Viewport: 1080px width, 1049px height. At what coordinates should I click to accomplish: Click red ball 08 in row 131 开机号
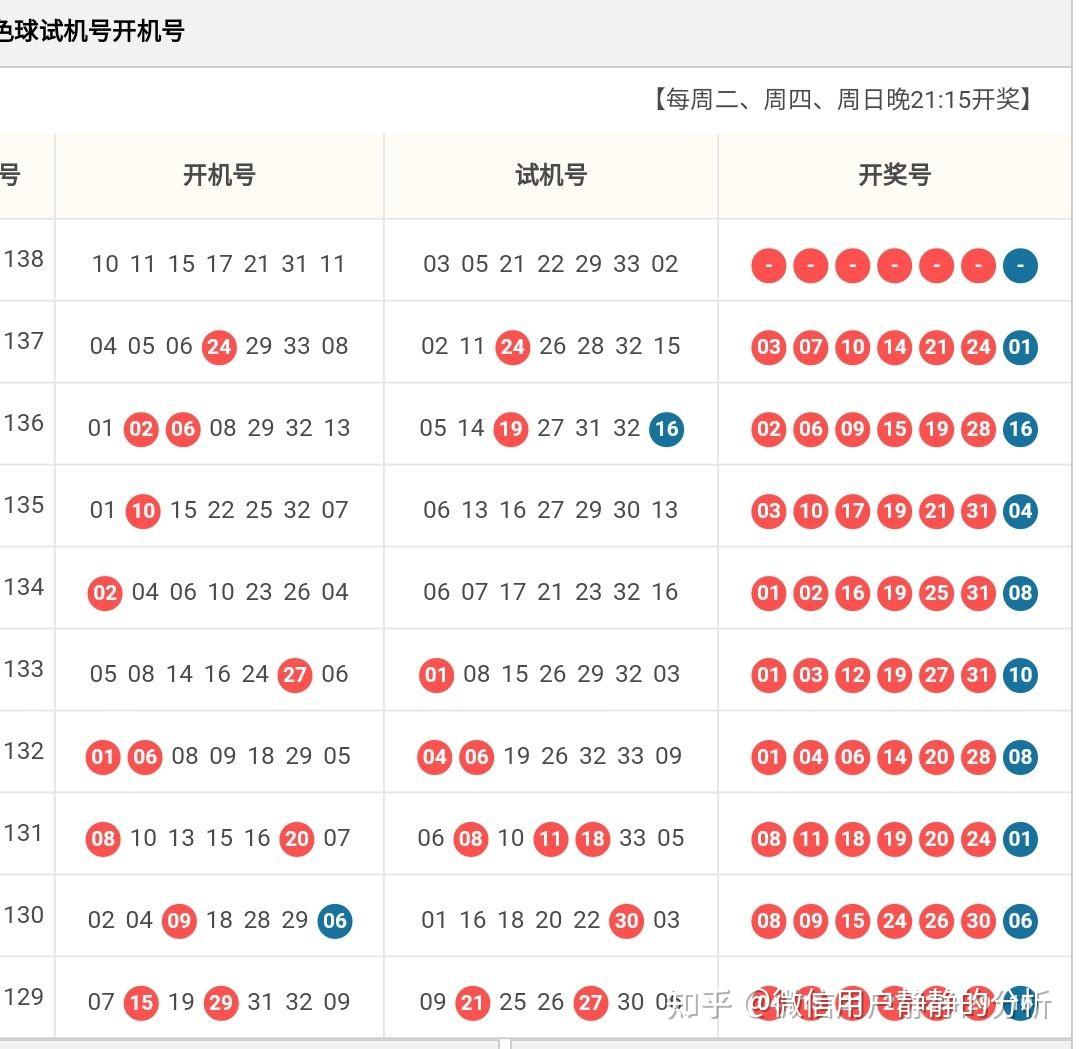click(103, 838)
